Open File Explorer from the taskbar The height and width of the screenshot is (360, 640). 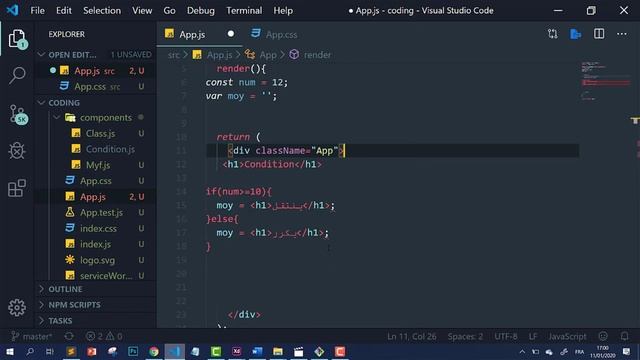(x=278, y=351)
